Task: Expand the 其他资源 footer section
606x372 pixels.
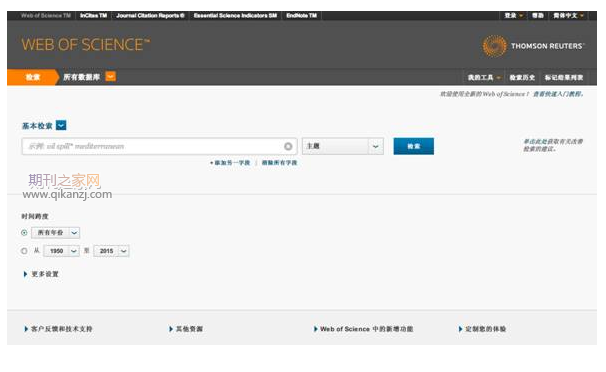Action: pyautogui.click(x=186, y=329)
